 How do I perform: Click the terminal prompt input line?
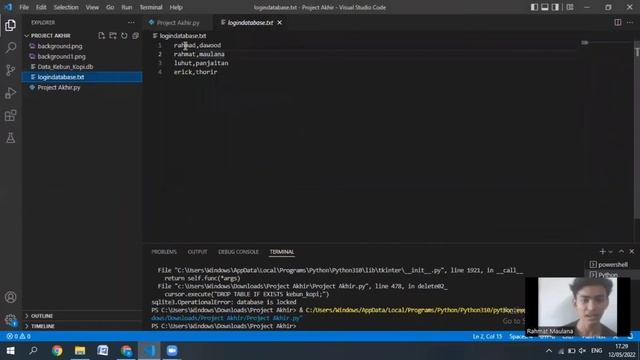pyautogui.click(x=224, y=326)
